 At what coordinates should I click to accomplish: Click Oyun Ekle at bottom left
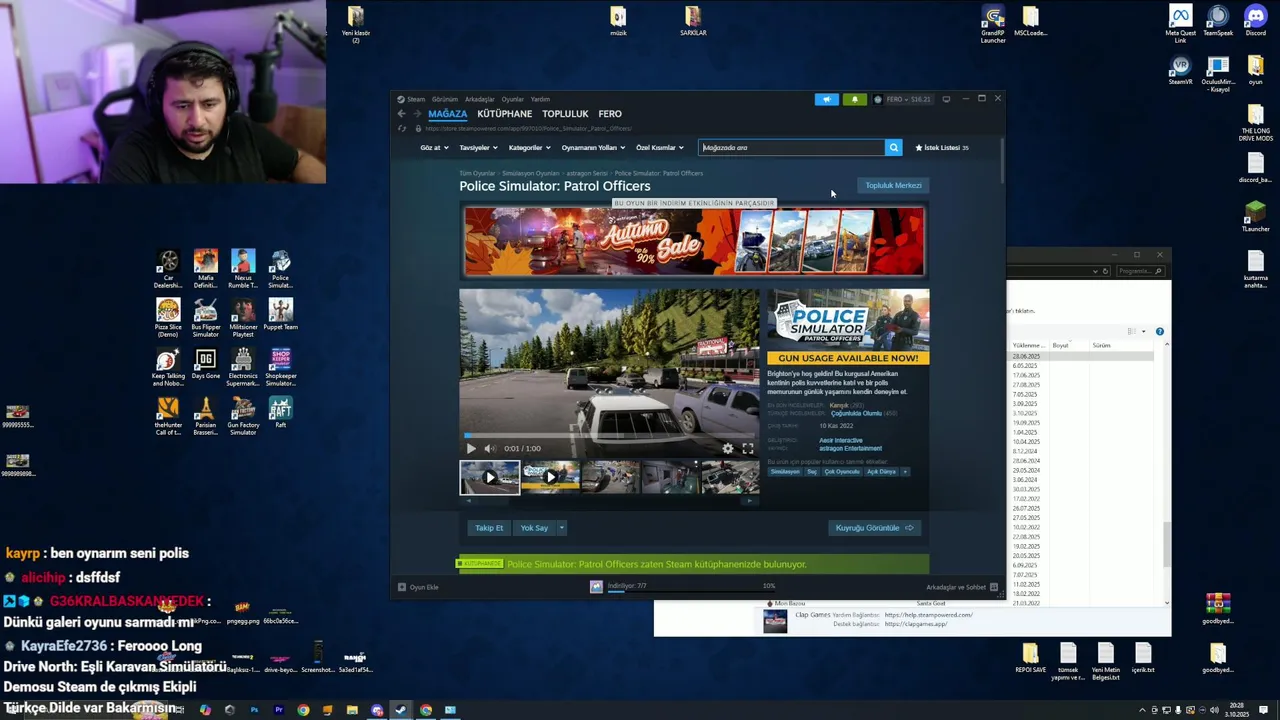click(x=418, y=587)
